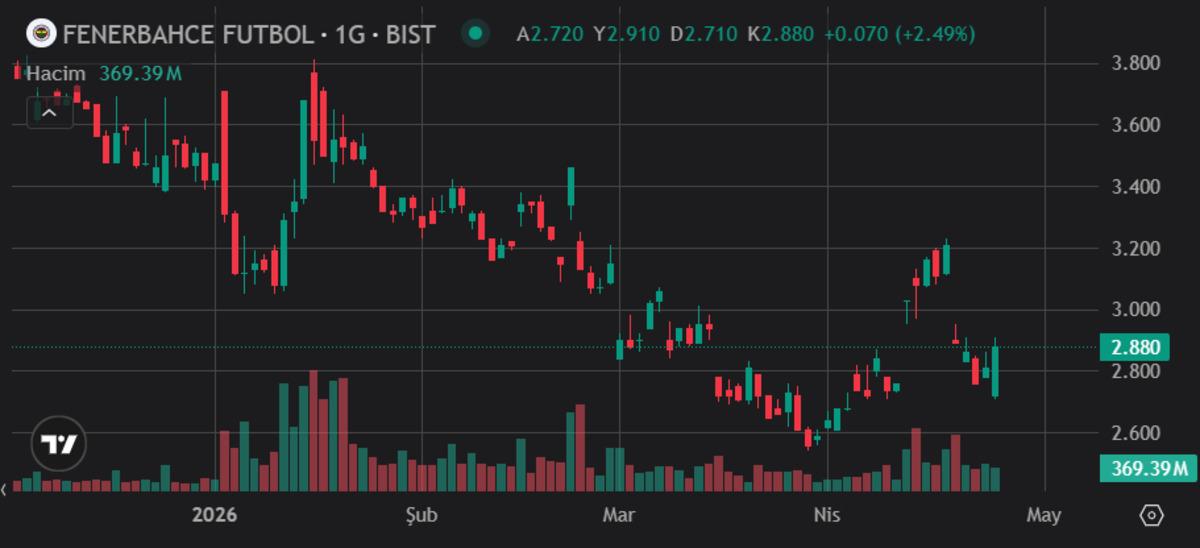Open the TradingView logo link
Image resolution: width=1200 pixels, height=548 pixels.
(59, 444)
